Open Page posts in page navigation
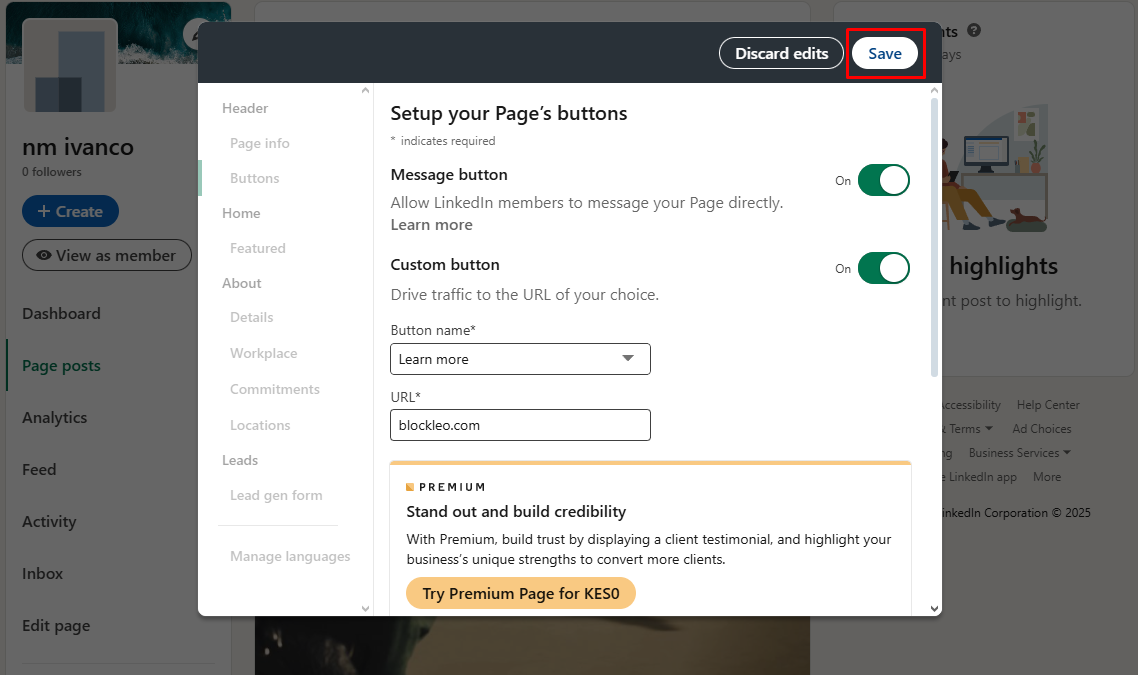 tap(62, 366)
